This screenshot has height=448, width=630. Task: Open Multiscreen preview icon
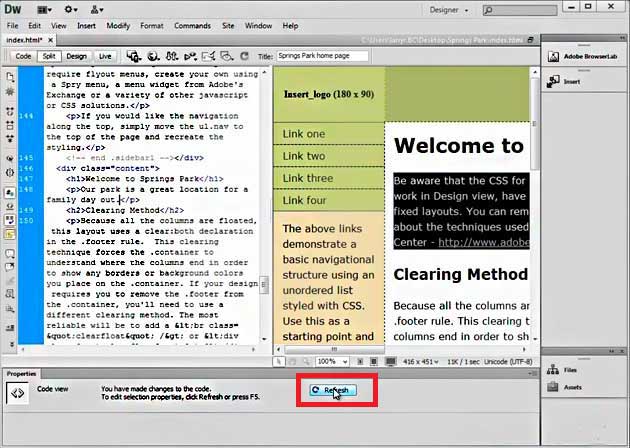click(134, 56)
